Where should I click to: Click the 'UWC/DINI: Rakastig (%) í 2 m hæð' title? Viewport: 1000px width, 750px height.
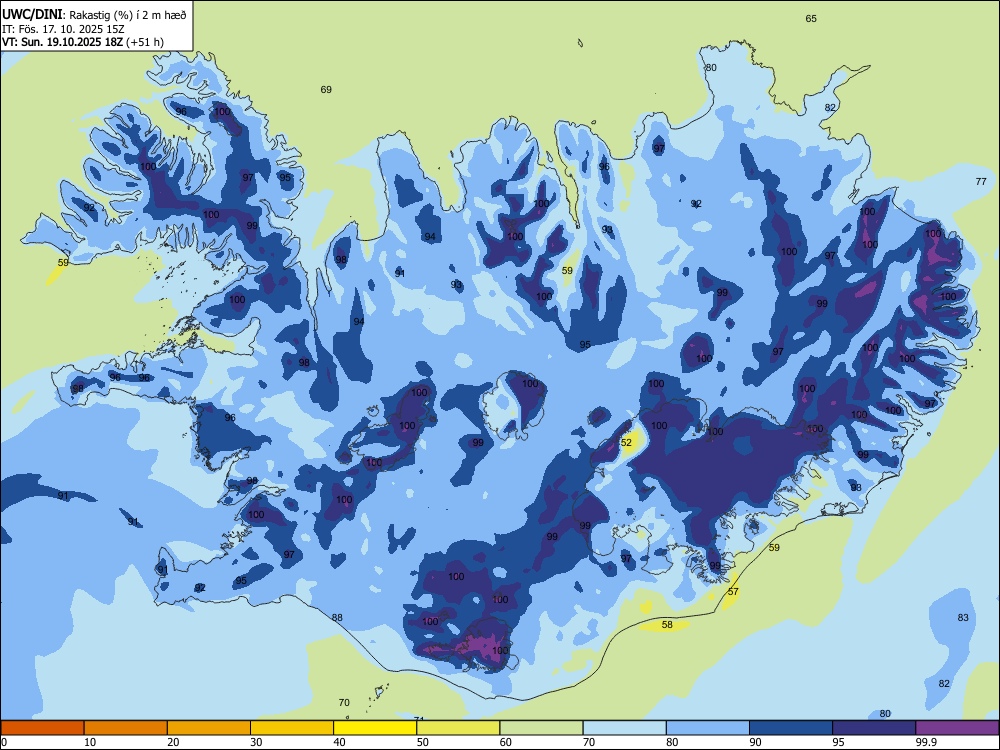click(94, 14)
